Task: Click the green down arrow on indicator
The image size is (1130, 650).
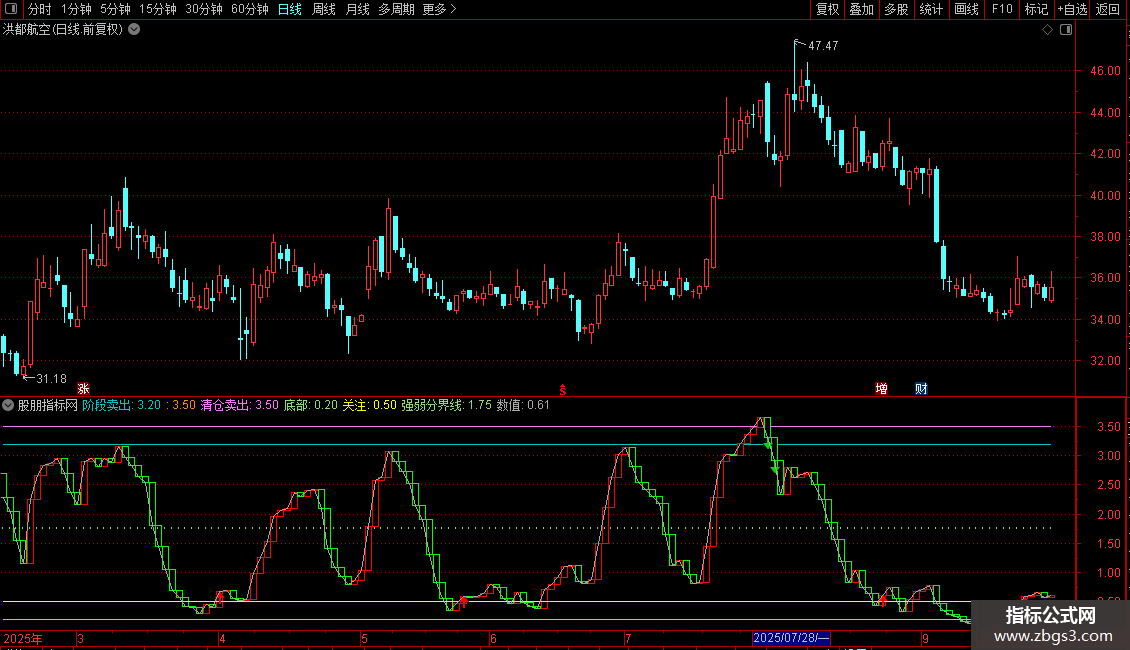Action: click(774, 468)
